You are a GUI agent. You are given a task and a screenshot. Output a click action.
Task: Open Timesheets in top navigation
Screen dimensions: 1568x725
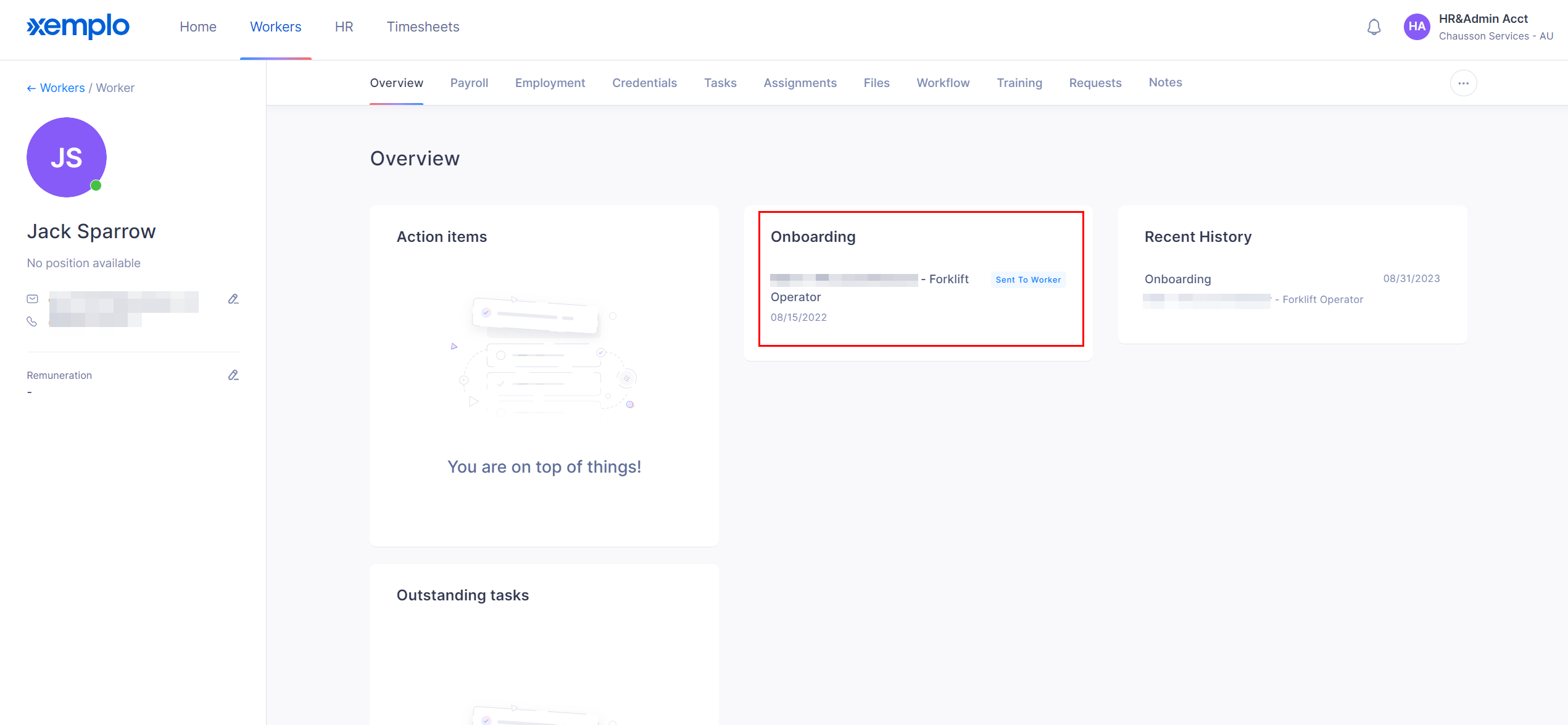tap(423, 27)
